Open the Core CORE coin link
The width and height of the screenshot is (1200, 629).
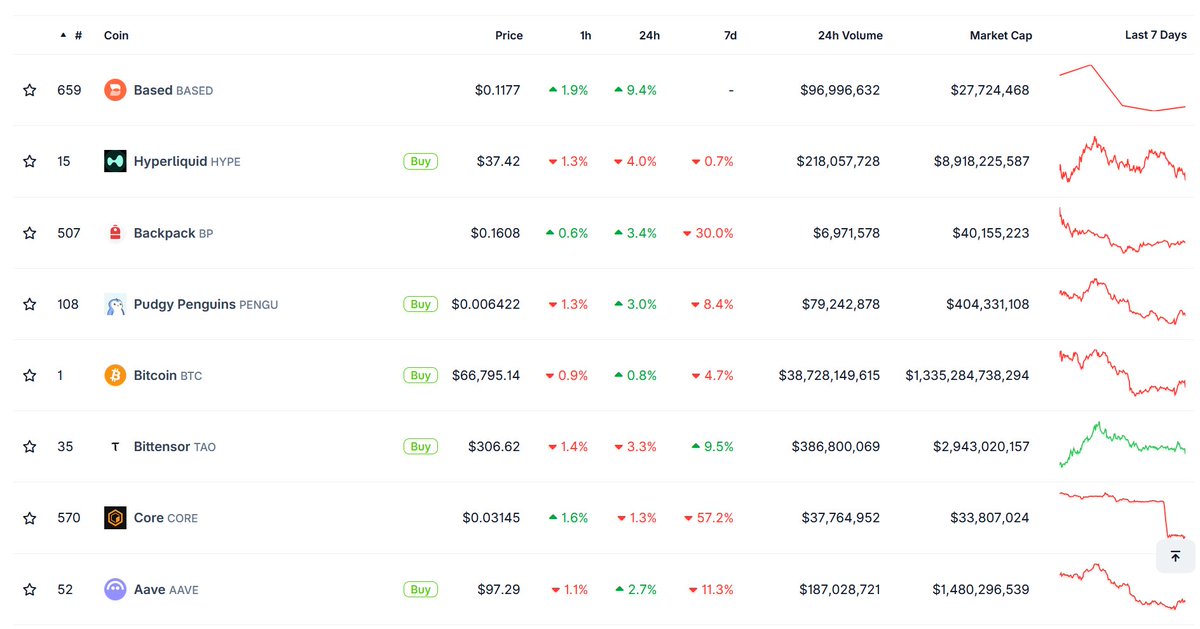pos(166,518)
